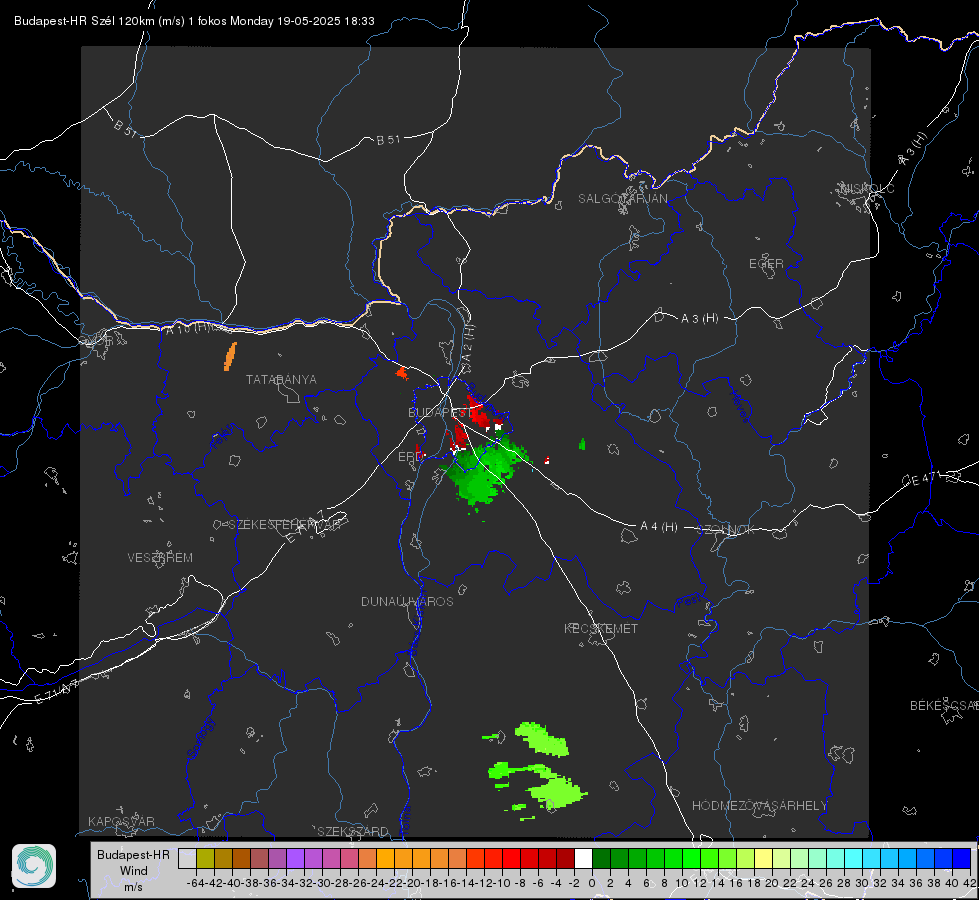979x900 pixels.
Task: Pick the violet swatch between -34 and -32
Action: click(295, 858)
